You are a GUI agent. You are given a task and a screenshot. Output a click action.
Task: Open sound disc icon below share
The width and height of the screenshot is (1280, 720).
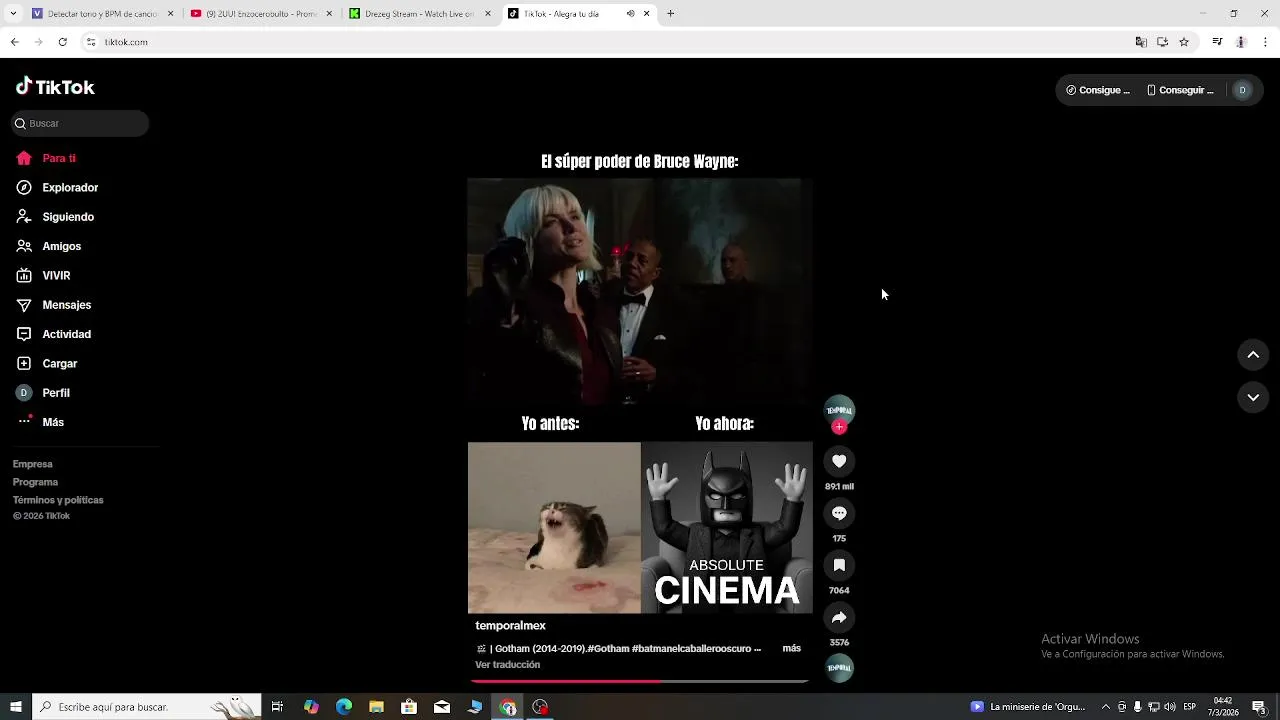(839, 668)
